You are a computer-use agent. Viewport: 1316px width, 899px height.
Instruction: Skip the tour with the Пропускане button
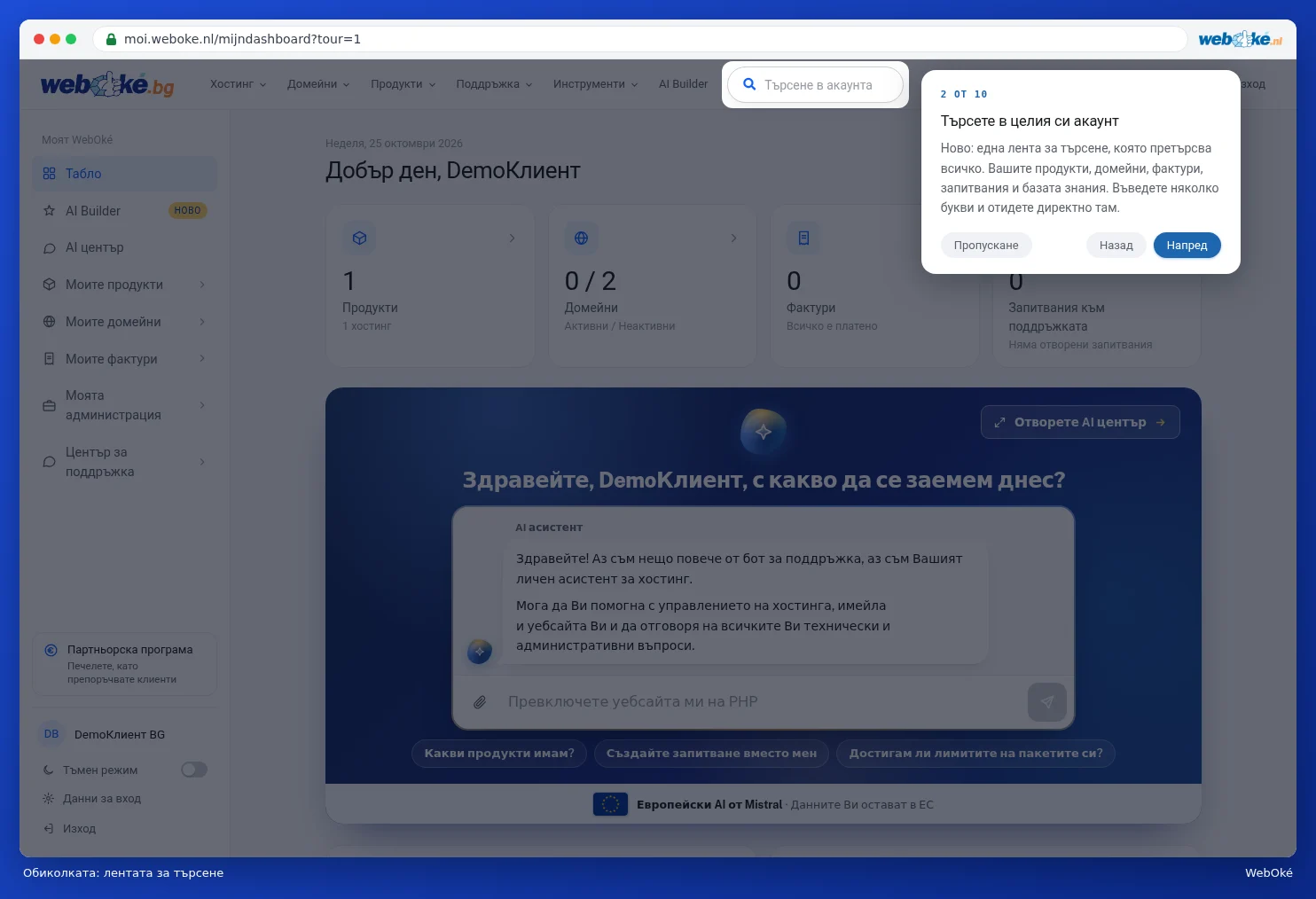986,246
